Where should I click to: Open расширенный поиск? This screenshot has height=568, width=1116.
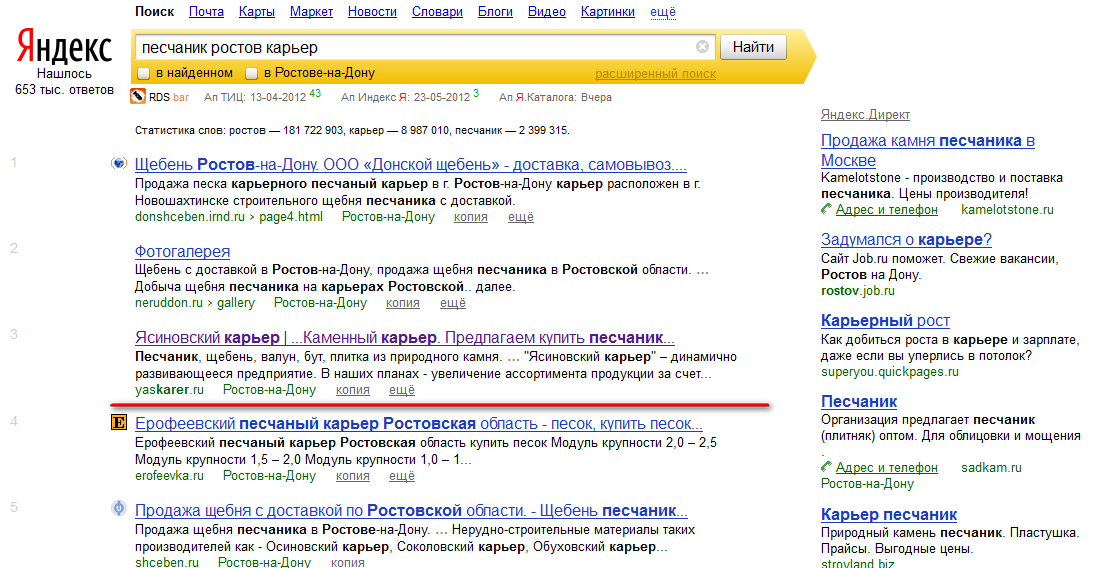(656, 74)
